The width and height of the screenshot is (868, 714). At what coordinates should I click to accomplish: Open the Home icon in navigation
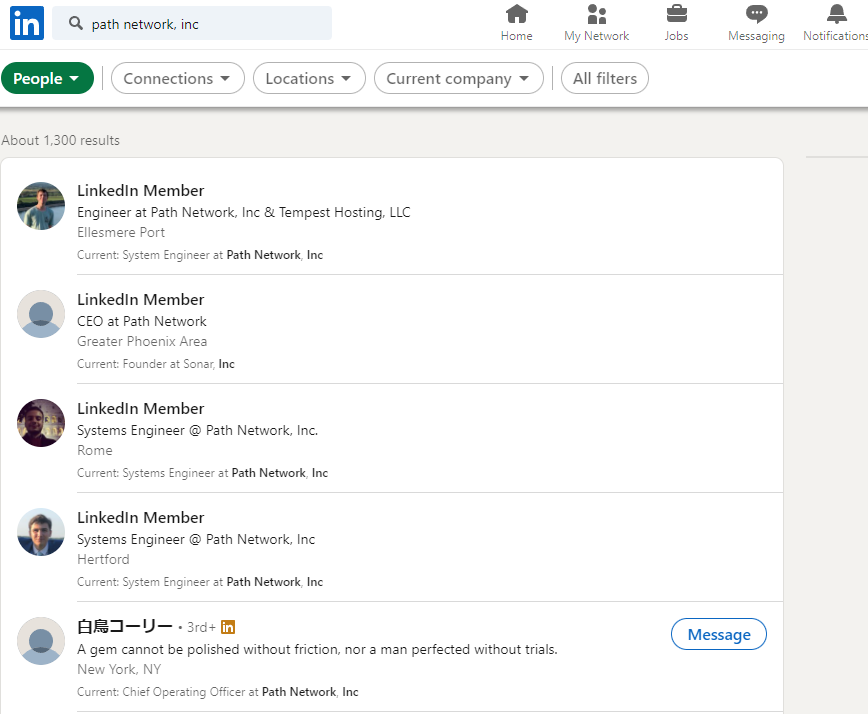[x=516, y=14]
